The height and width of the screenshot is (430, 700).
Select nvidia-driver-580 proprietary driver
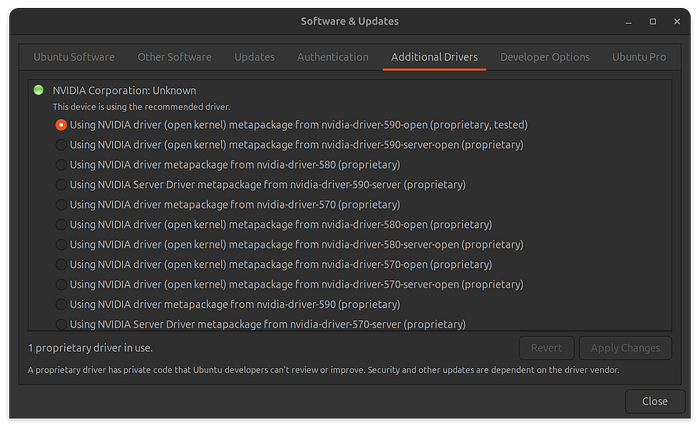62,165
